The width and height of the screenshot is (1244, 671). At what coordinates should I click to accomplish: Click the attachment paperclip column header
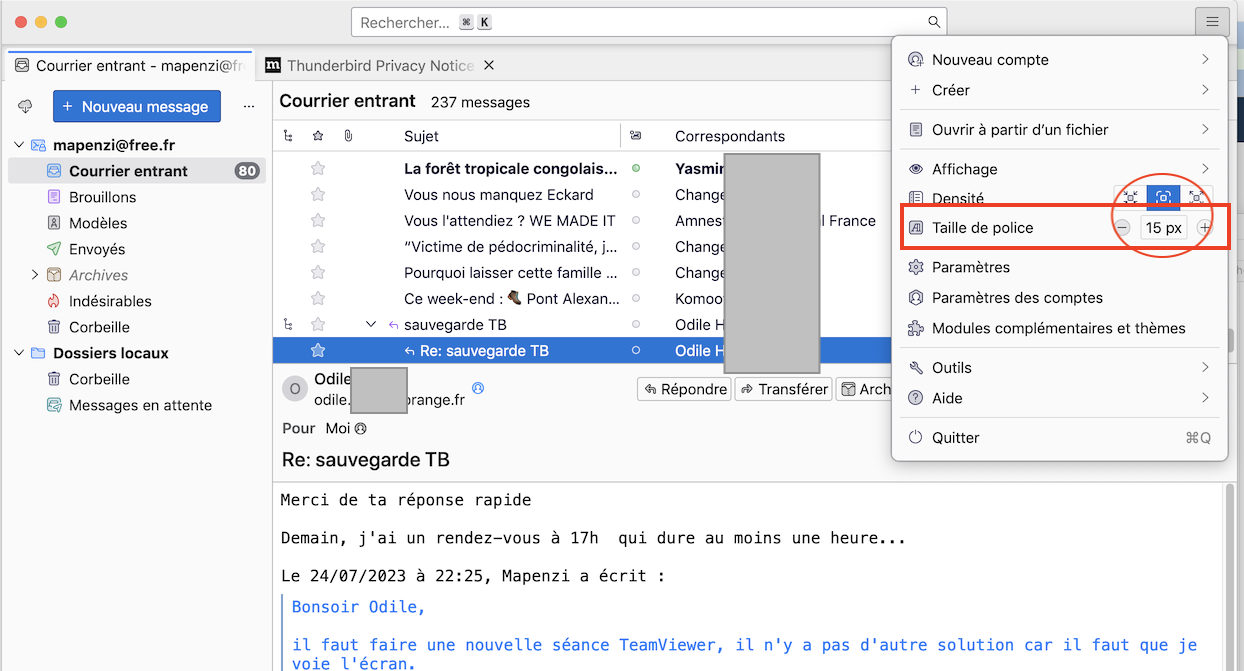click(348, 136)
